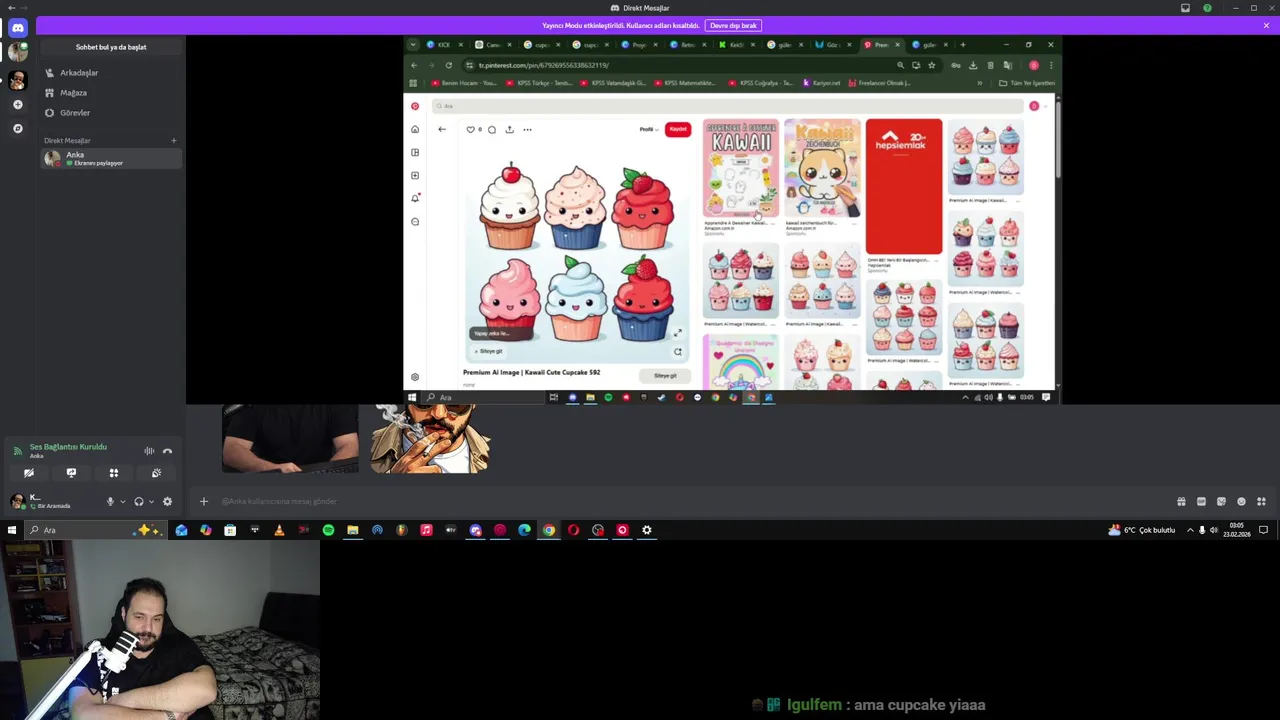Image resolution: width=1280 pixels, height=720 pixels.
Task: Open a new browser tab in stream
Action: [962, 45]
